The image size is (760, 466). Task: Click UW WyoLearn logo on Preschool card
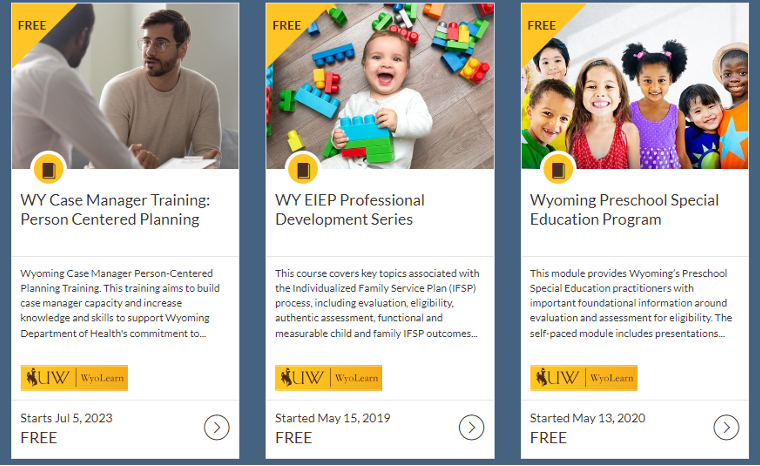pyautogui.click(x=584, y=378)
